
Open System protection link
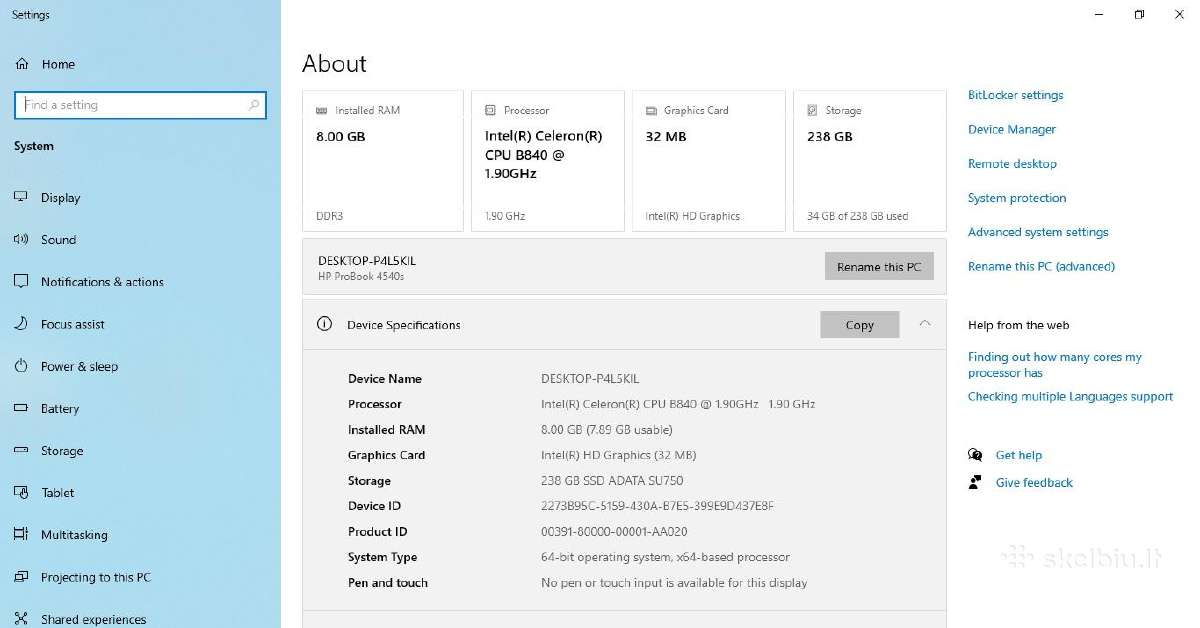point(1017,198)
